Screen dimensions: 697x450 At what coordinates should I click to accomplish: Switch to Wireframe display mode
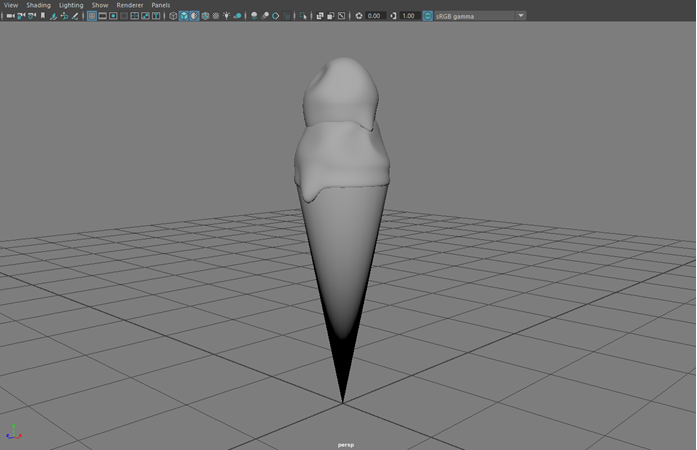[x=173, y=16]
